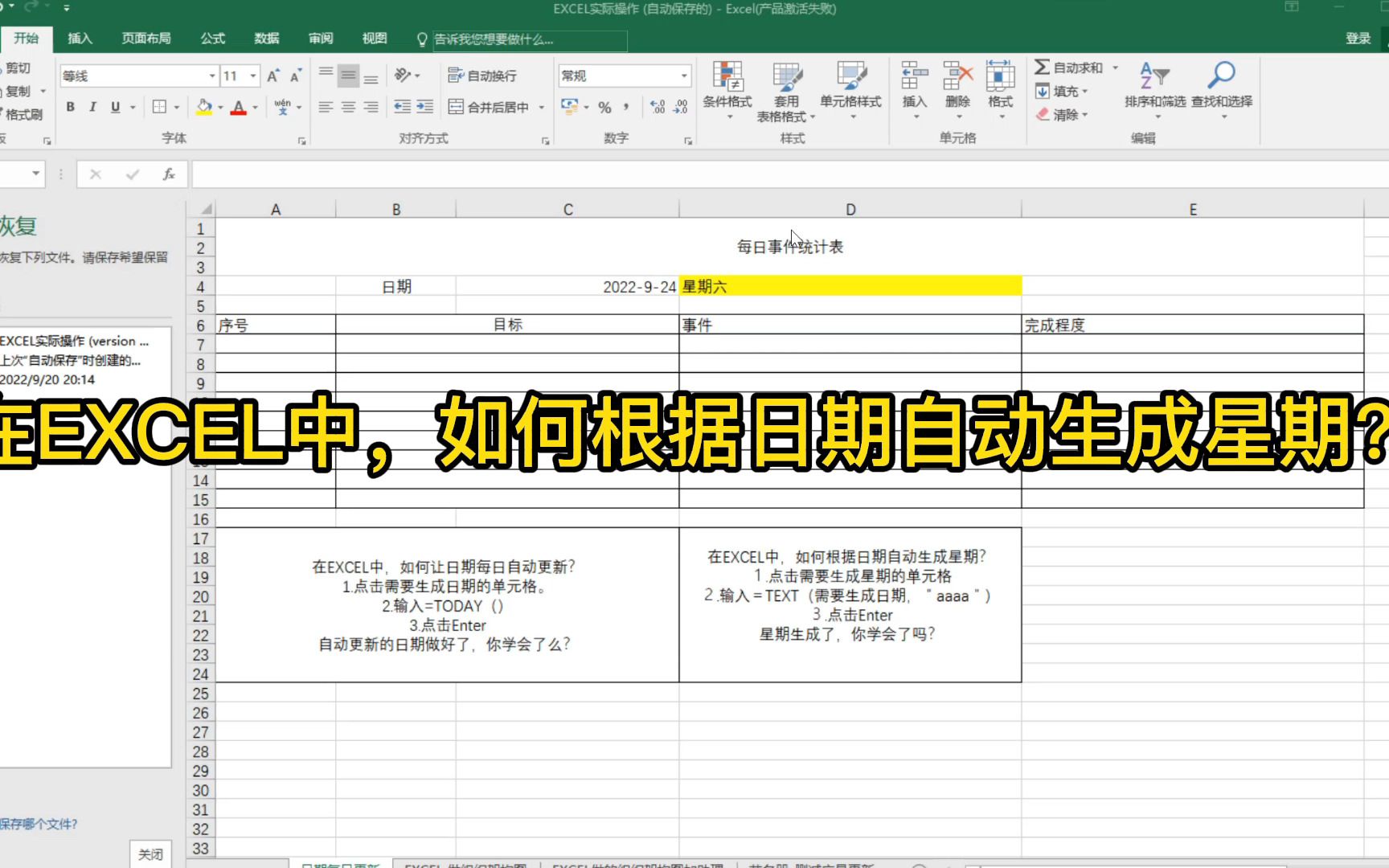1389x868 pixels.
Task: Open Format as Table (套用表格格式)
Action: click(786, 91)
